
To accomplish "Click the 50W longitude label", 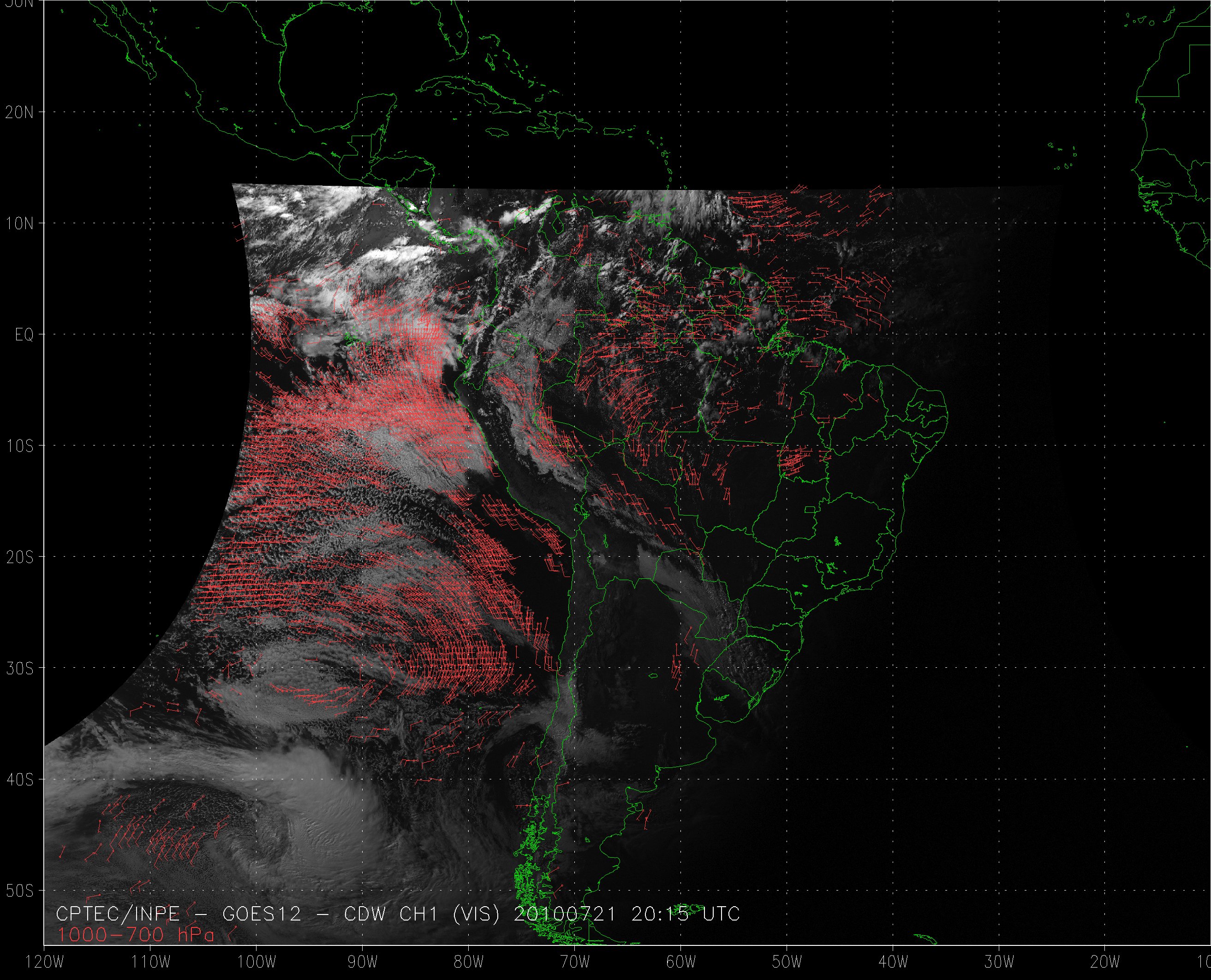I will pos(787,962).
